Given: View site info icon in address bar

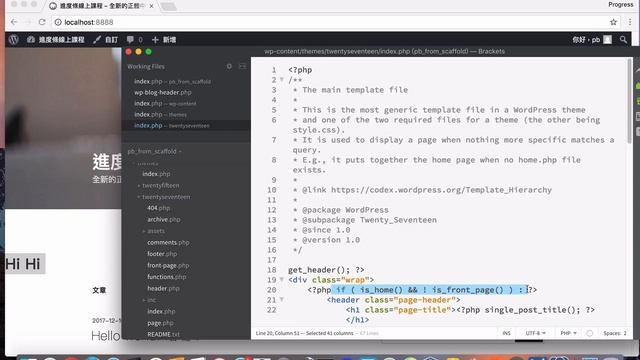Looking at the screenshot, I should (x=58, y=22).
